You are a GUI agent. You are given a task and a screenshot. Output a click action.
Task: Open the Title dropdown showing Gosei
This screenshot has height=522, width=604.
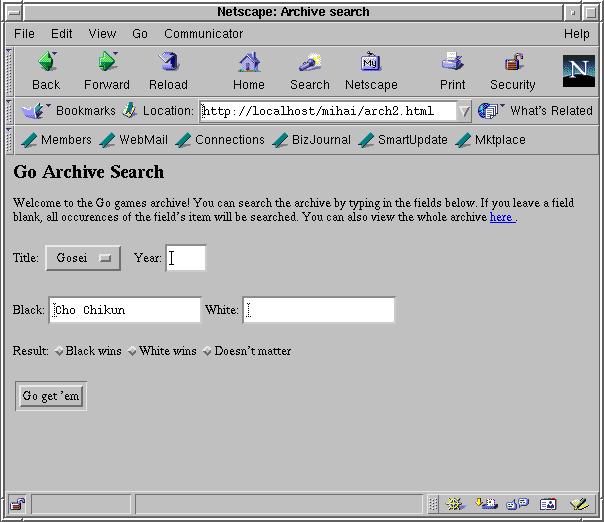click(83, 258)
